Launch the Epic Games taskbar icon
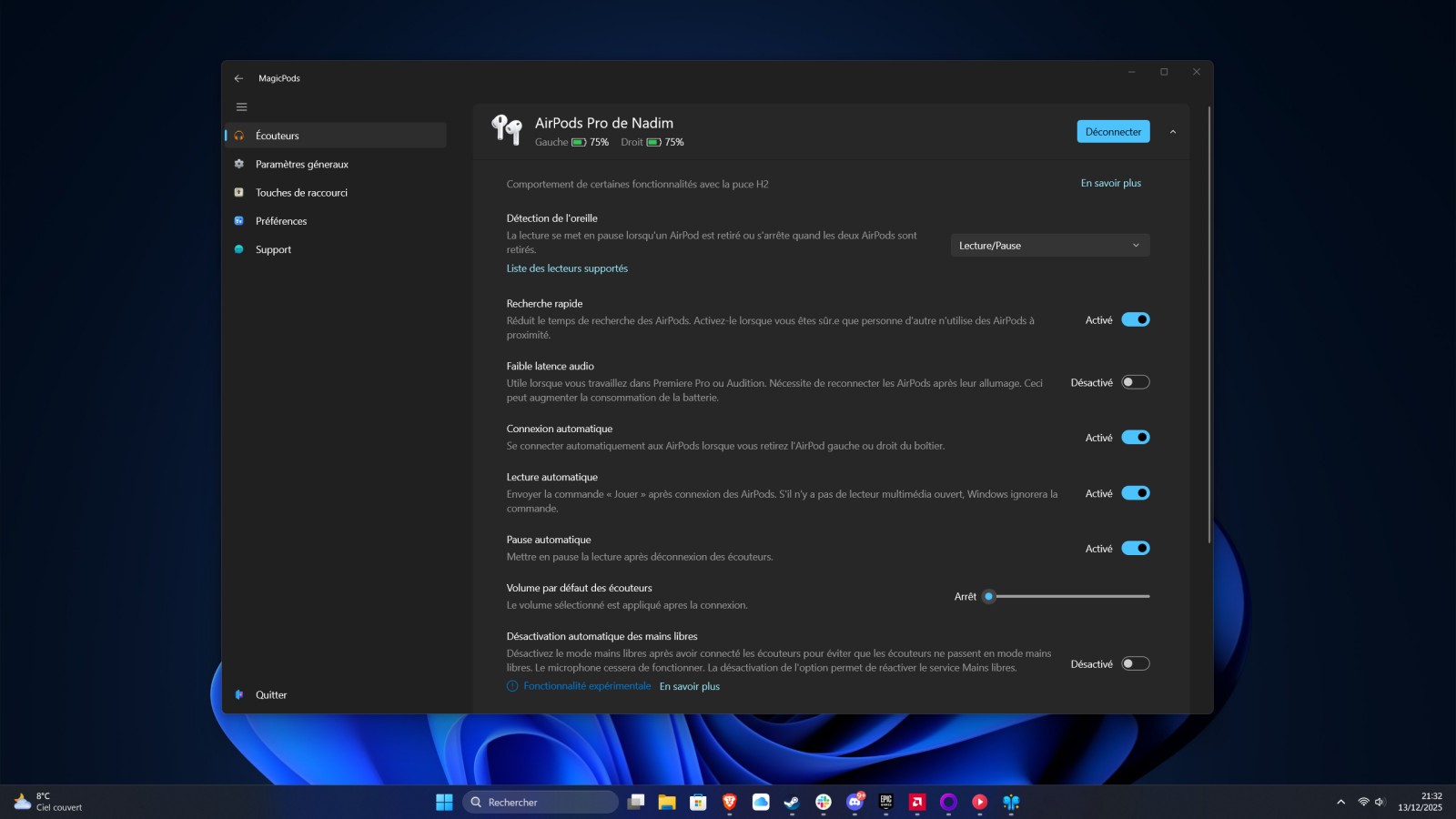Image resolution: width=1456 pixels, height=819 pixels. [x=885, y=802]
